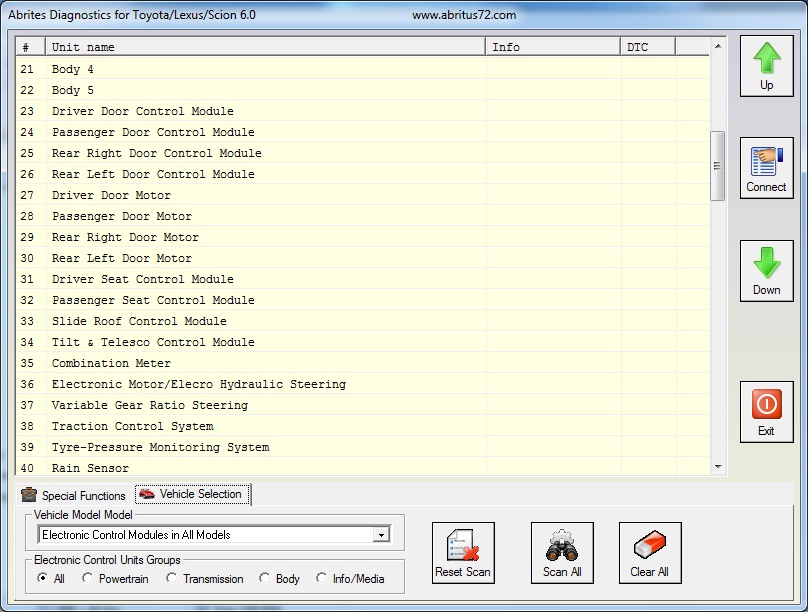Click the red Exit power icon
Screen dimensions: 808x612
[767, 404]
